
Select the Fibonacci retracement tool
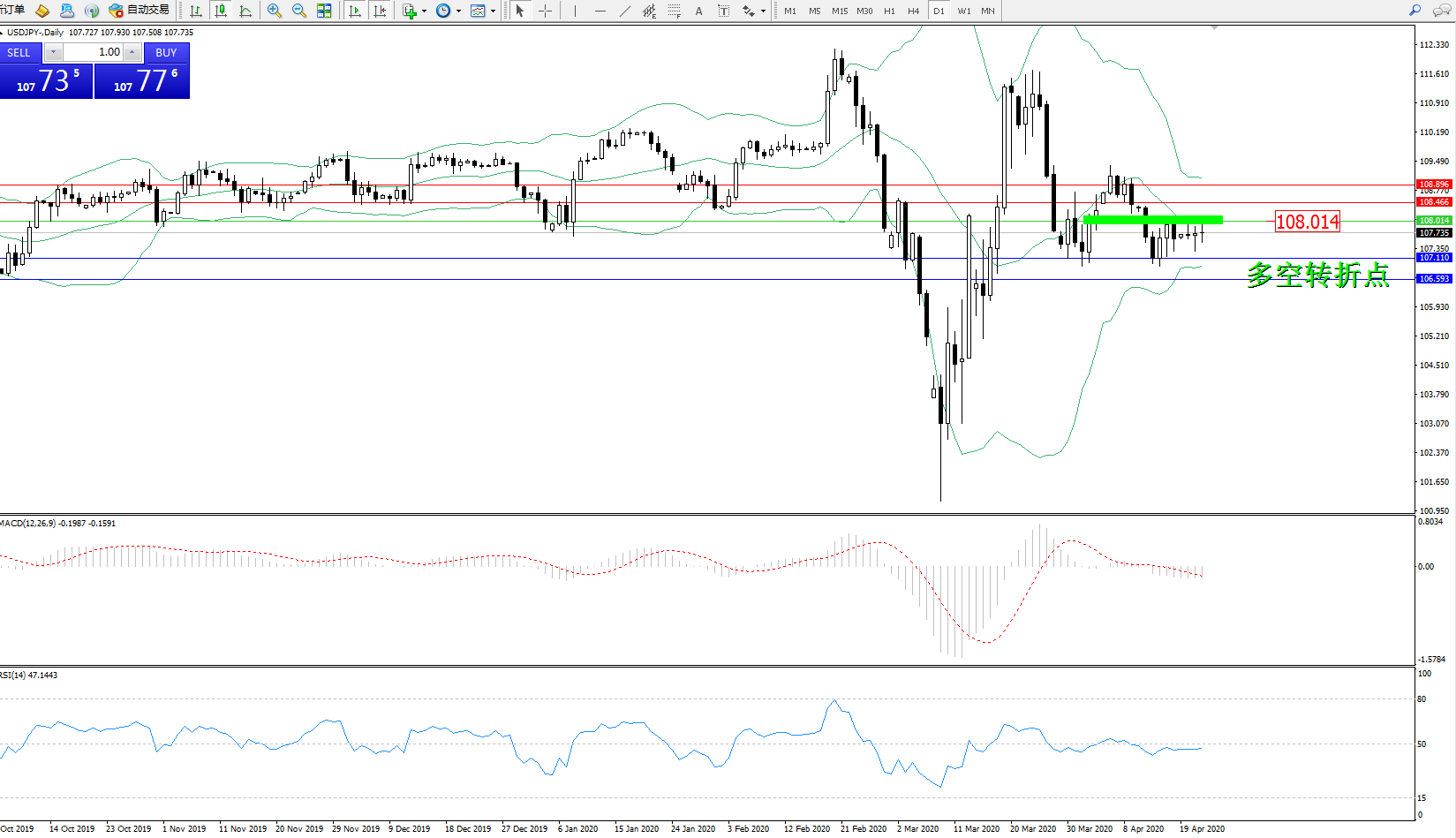click(x=675, y=11)
